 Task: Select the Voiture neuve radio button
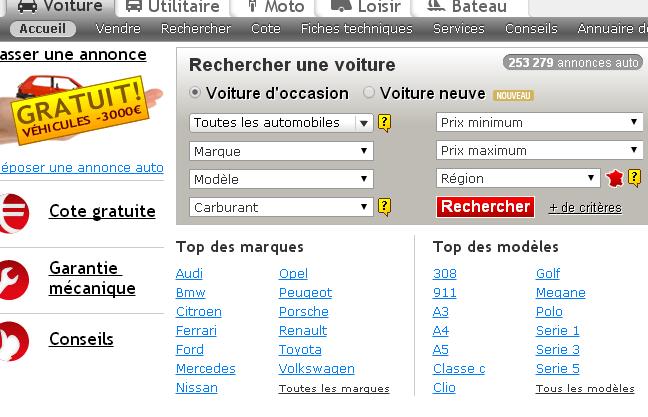coord(369,93)
